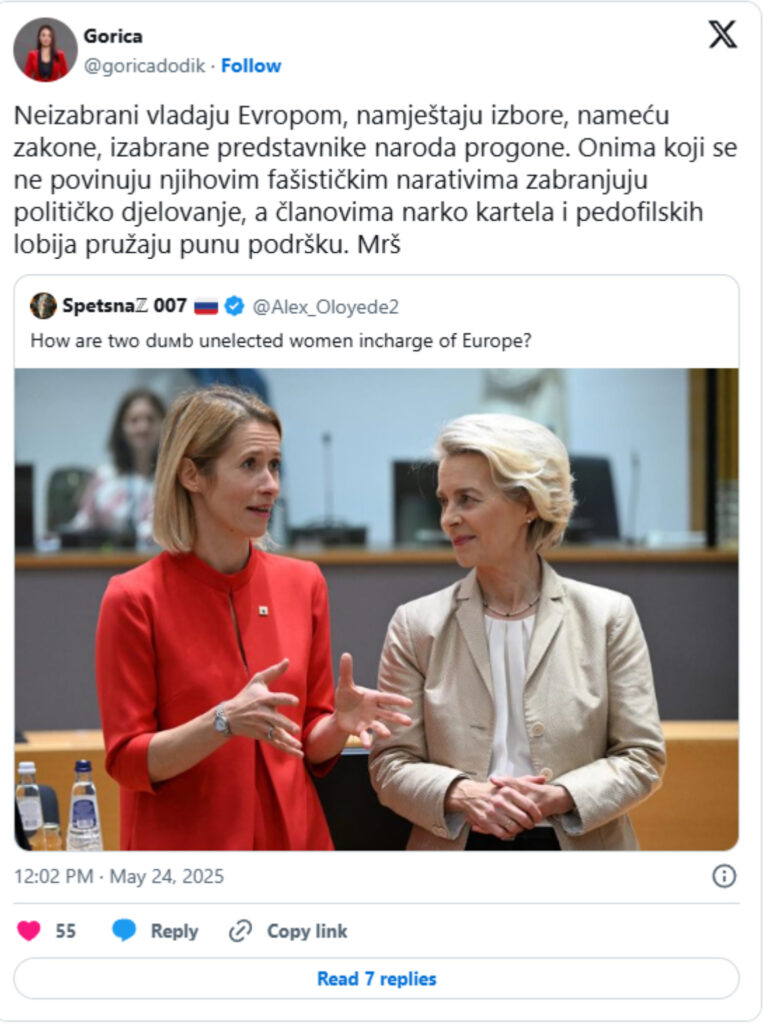Image resolution: width=763 pixels, height=1024 pixels.
Task: Click the quoted SpetsnaZ 007 avatar
Action: (x=43, y=306)
